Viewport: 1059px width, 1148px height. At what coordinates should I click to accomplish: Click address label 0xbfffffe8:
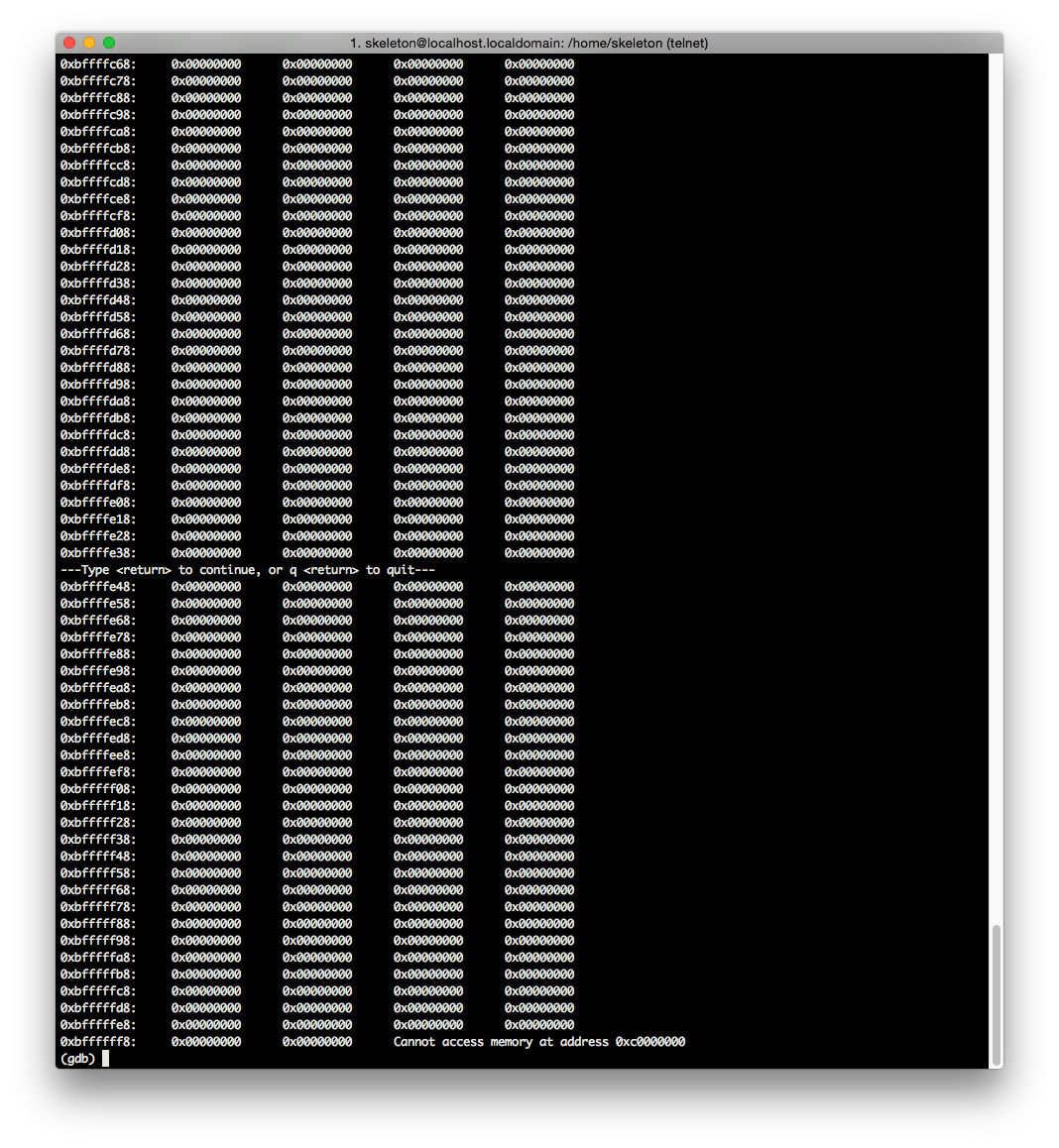point(98,1025)
